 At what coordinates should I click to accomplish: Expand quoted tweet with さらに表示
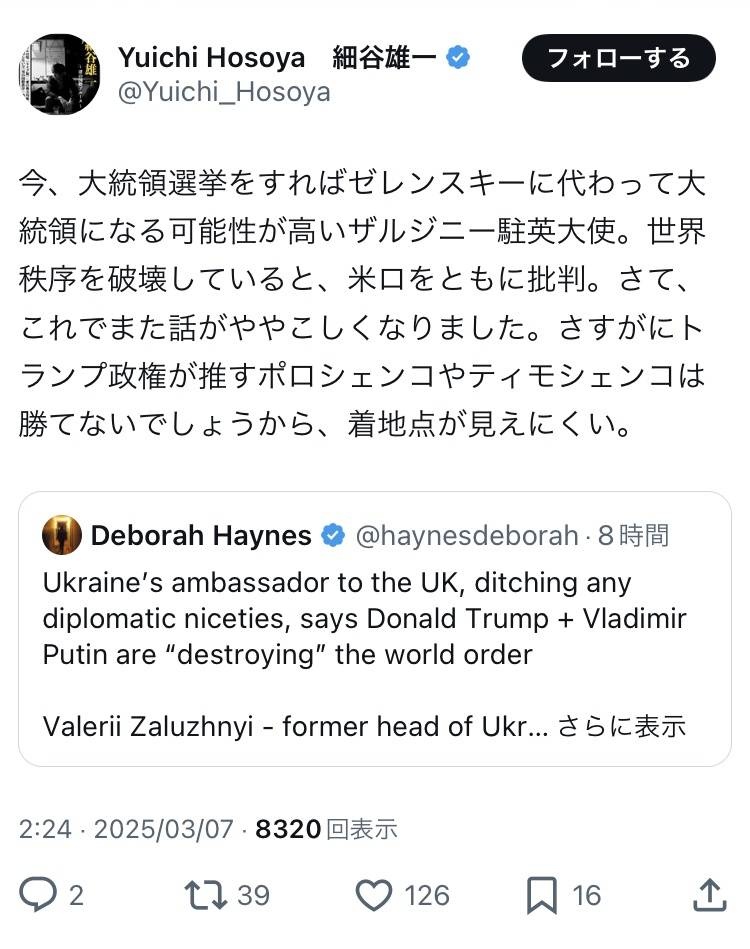[x=621, y=725]
